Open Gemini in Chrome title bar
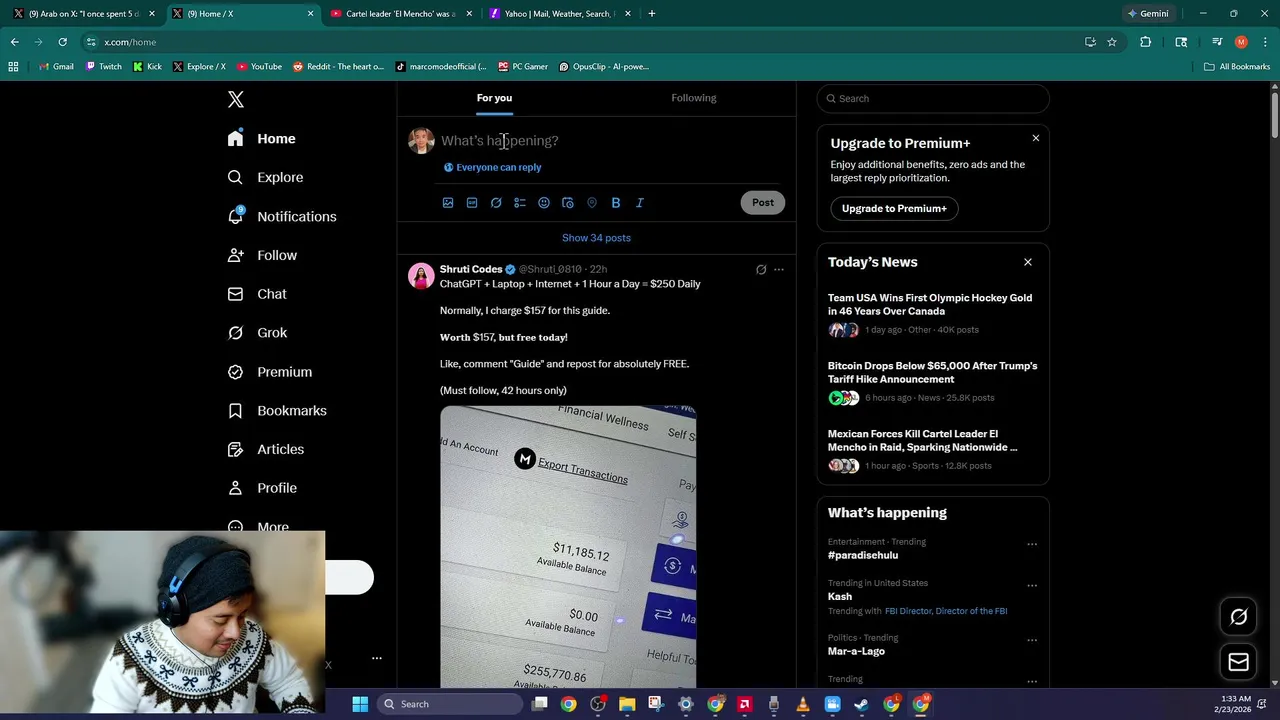Image resolution: width=1280 pixels, height=720 pixels. 1147,14
